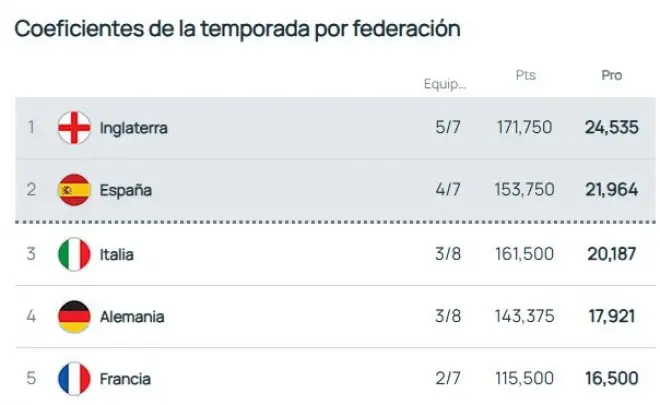The height and width of the screenshot is (405, 660).
Task: Click España's 153,750 points value
Action: pyautogui.click(x=525, y=190)
